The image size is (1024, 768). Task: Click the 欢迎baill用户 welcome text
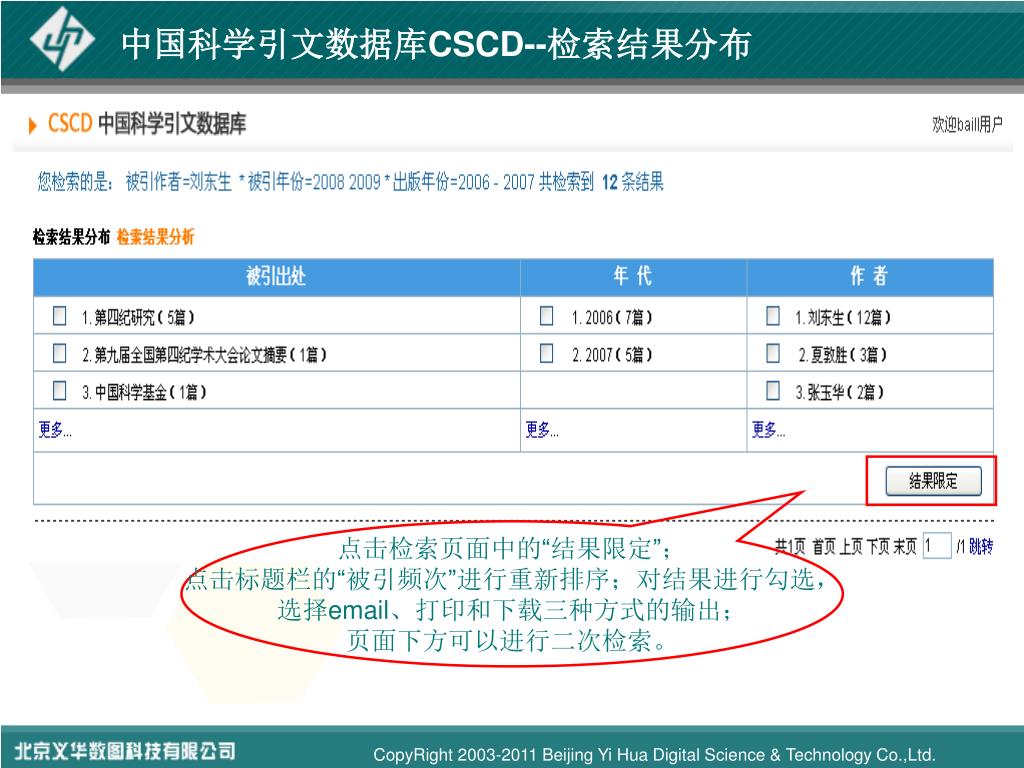coord(967,124)
